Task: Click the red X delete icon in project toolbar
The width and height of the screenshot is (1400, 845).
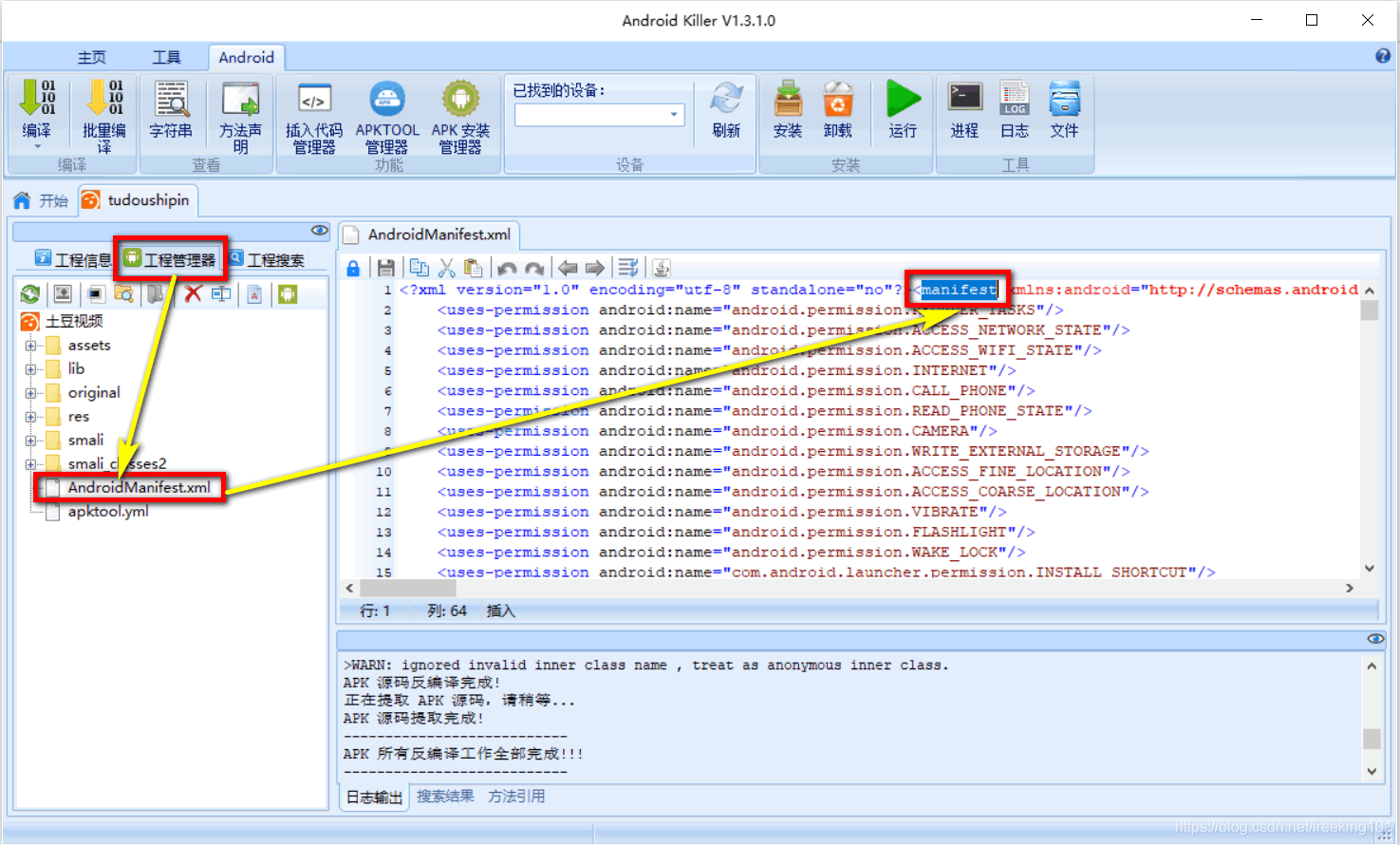Action: point(193,294)
